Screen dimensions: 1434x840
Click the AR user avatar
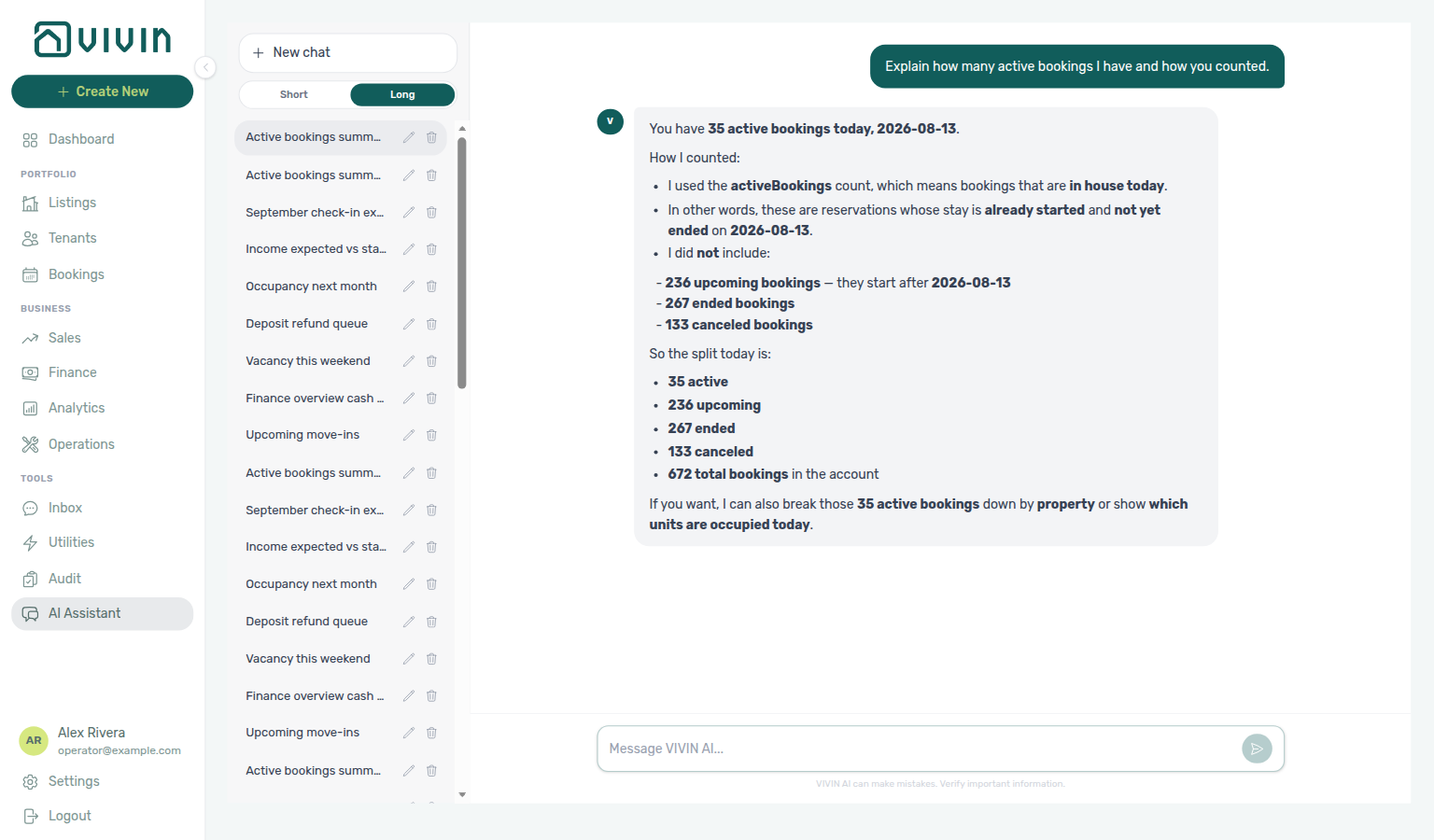pyautogui.click(x=34, y=740)
